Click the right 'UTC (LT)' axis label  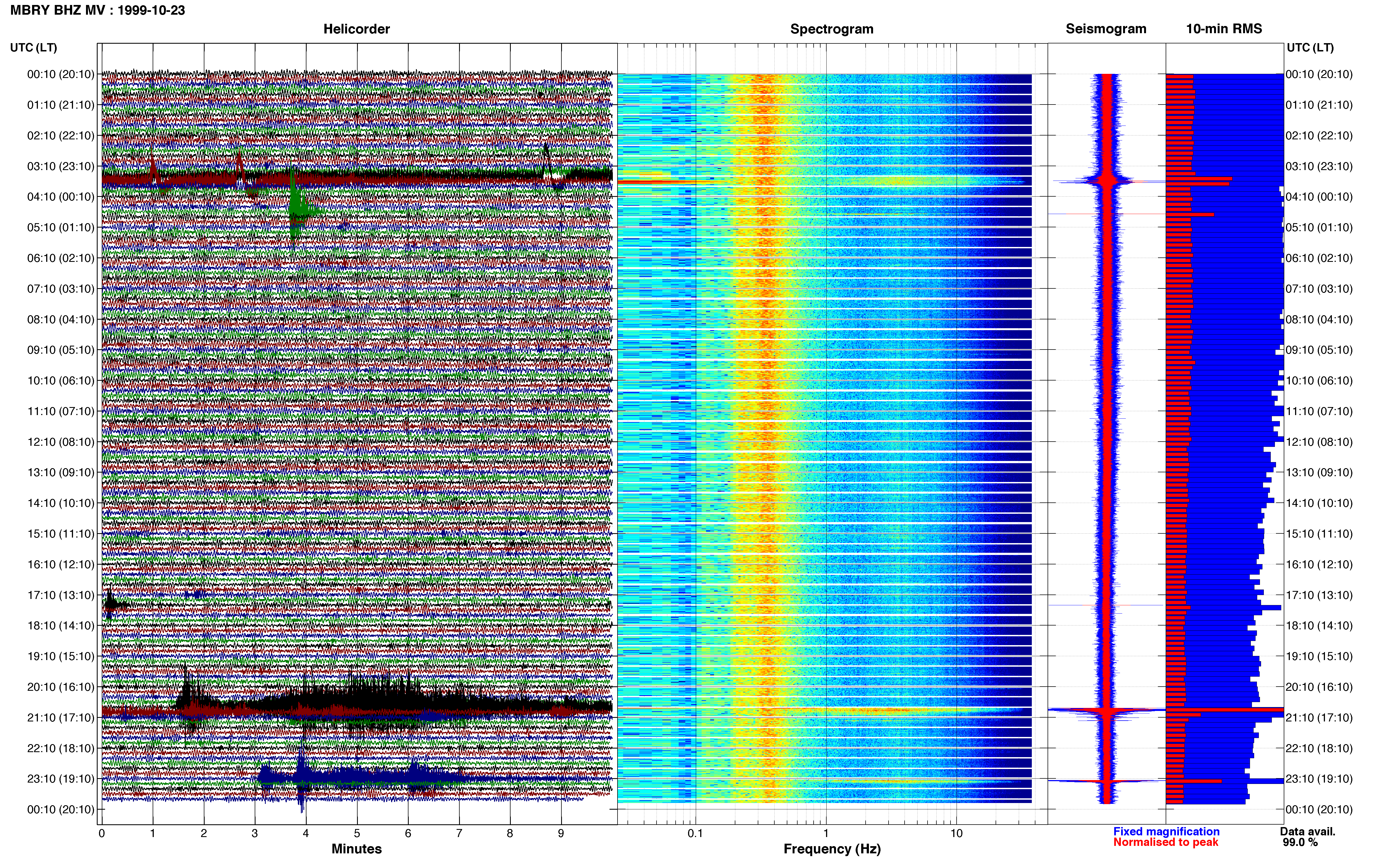[1310, 48]
